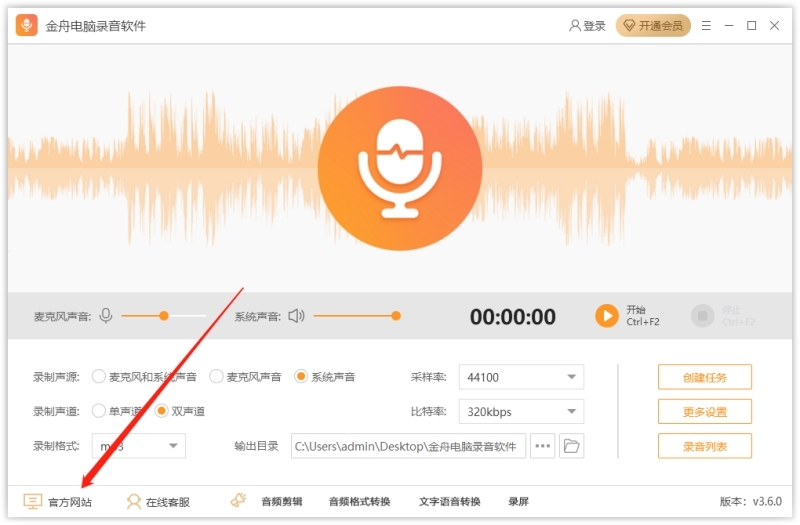The height and width of the screenshot is (525, 800).
Task: Open the 在线客服 link
Action: pos(168,502)
